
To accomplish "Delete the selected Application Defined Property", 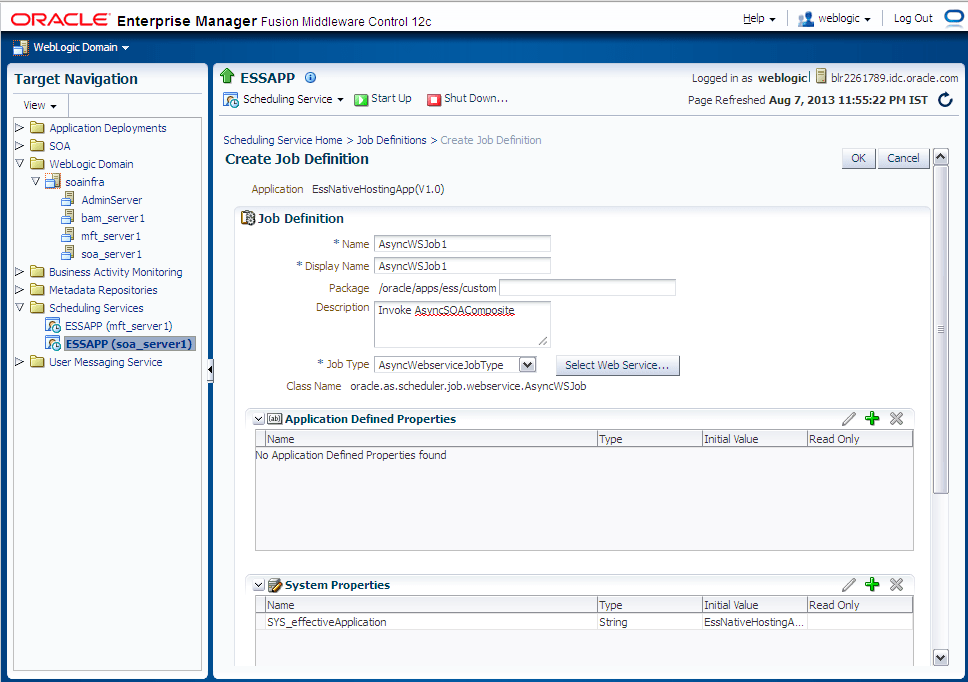I will click(x=896, y=418).
